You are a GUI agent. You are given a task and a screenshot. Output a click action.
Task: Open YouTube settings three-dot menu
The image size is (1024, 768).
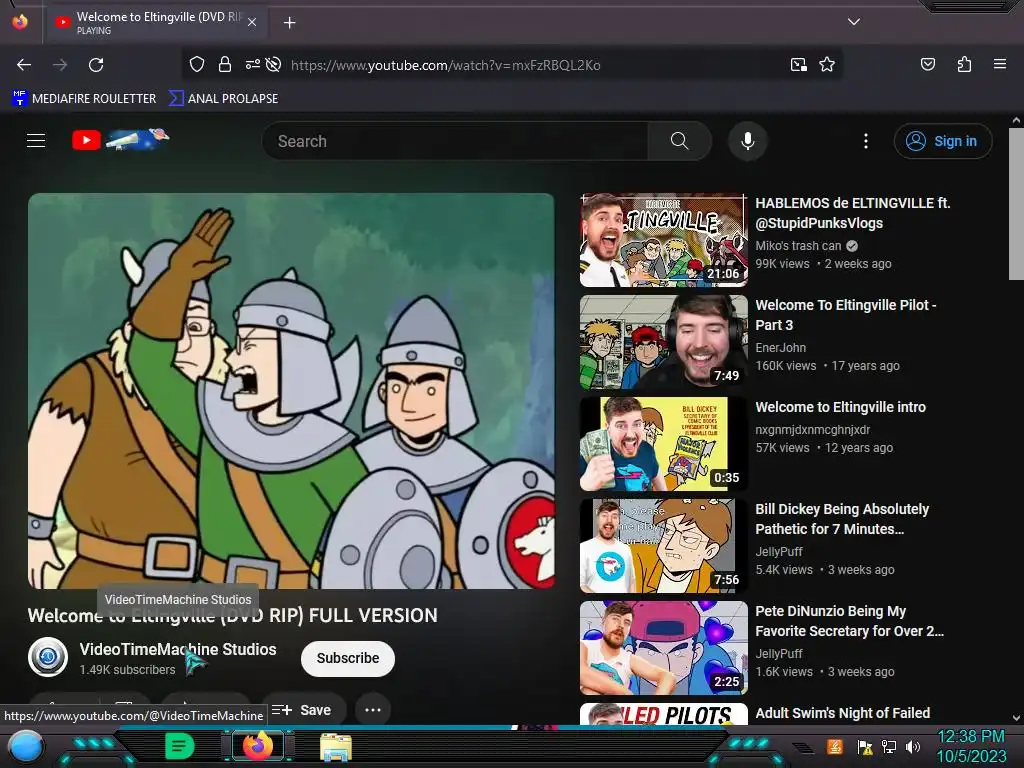pos(866,141)
